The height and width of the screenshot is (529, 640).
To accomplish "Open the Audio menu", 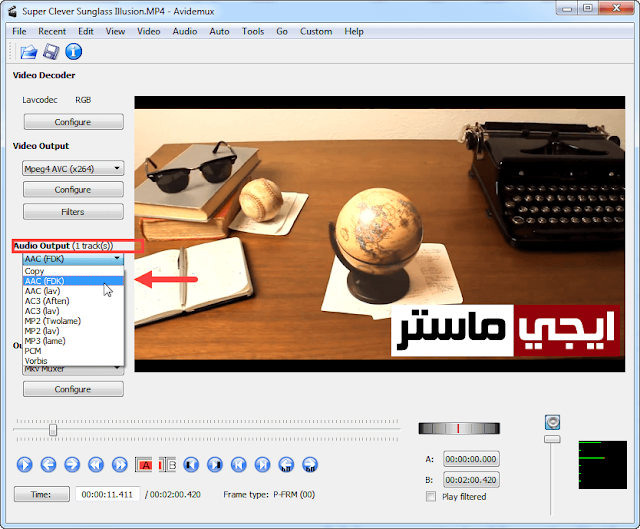I will [x=184, y=31].
